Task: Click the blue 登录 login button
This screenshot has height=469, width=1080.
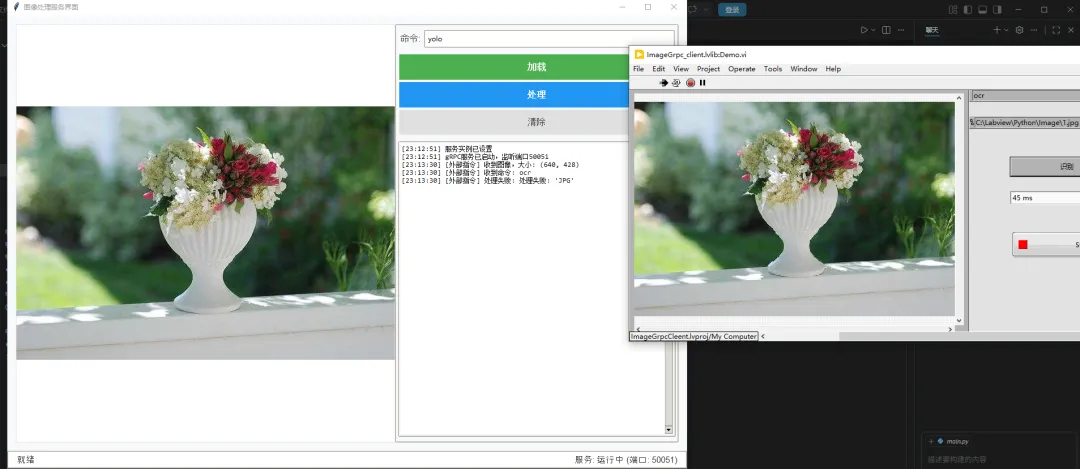Action: tap(732, 10)
